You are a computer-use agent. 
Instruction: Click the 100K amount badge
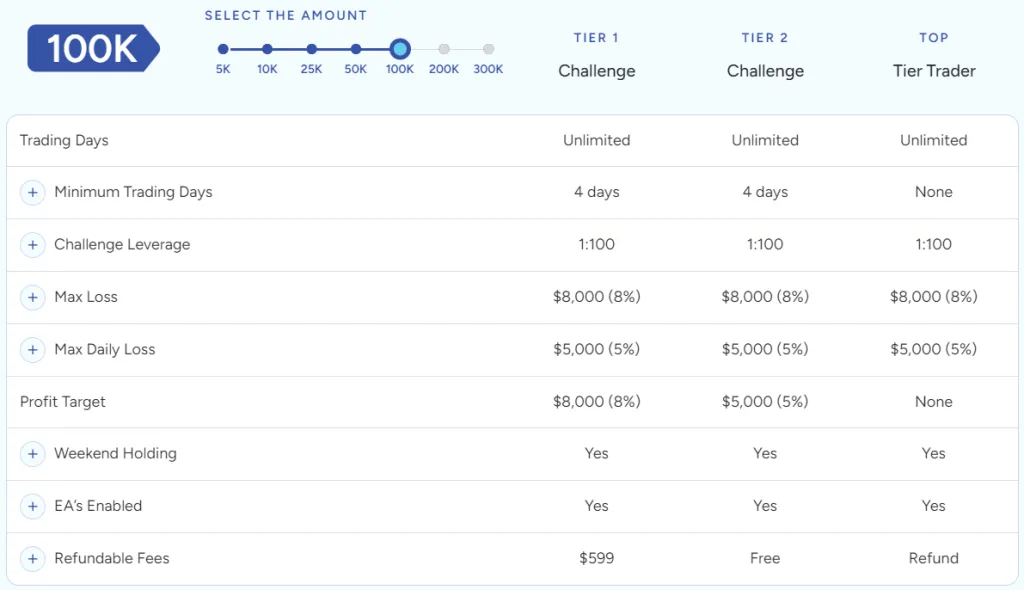(x=93, y=48)
